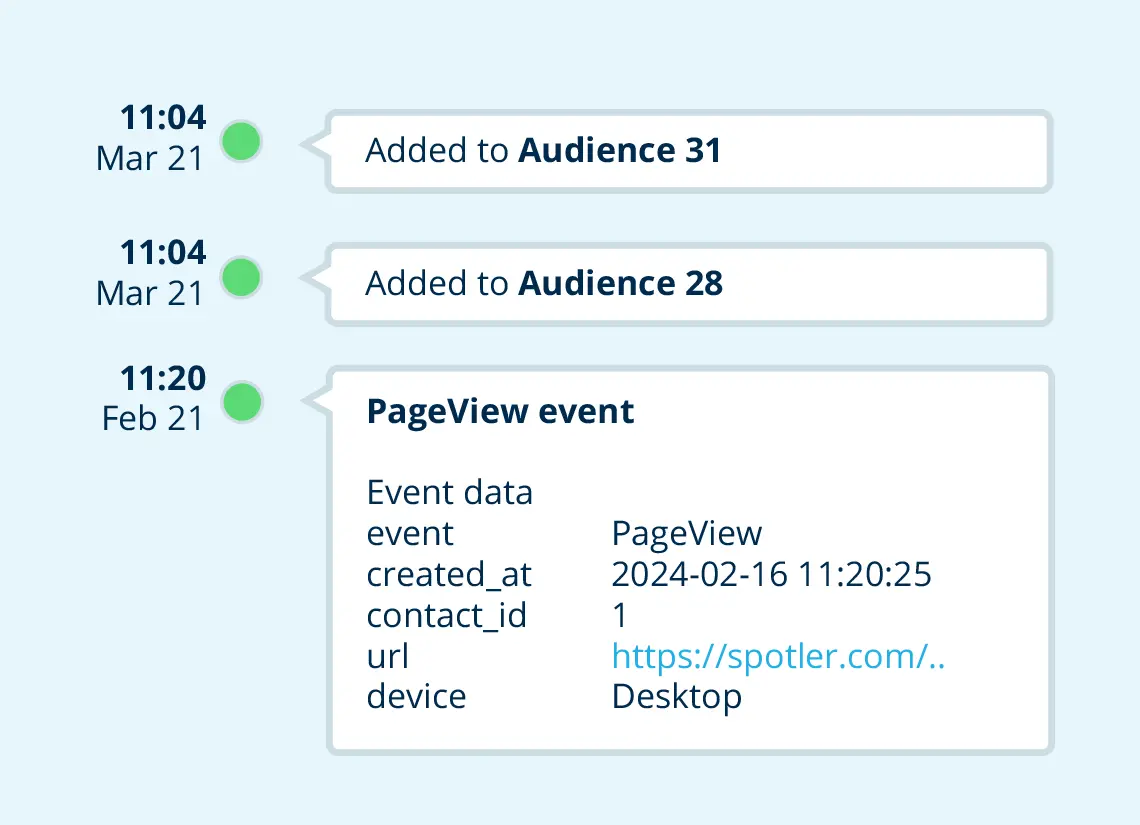Click the device field label
This screenshot has height=825, width=1140.
pos(416,696)
